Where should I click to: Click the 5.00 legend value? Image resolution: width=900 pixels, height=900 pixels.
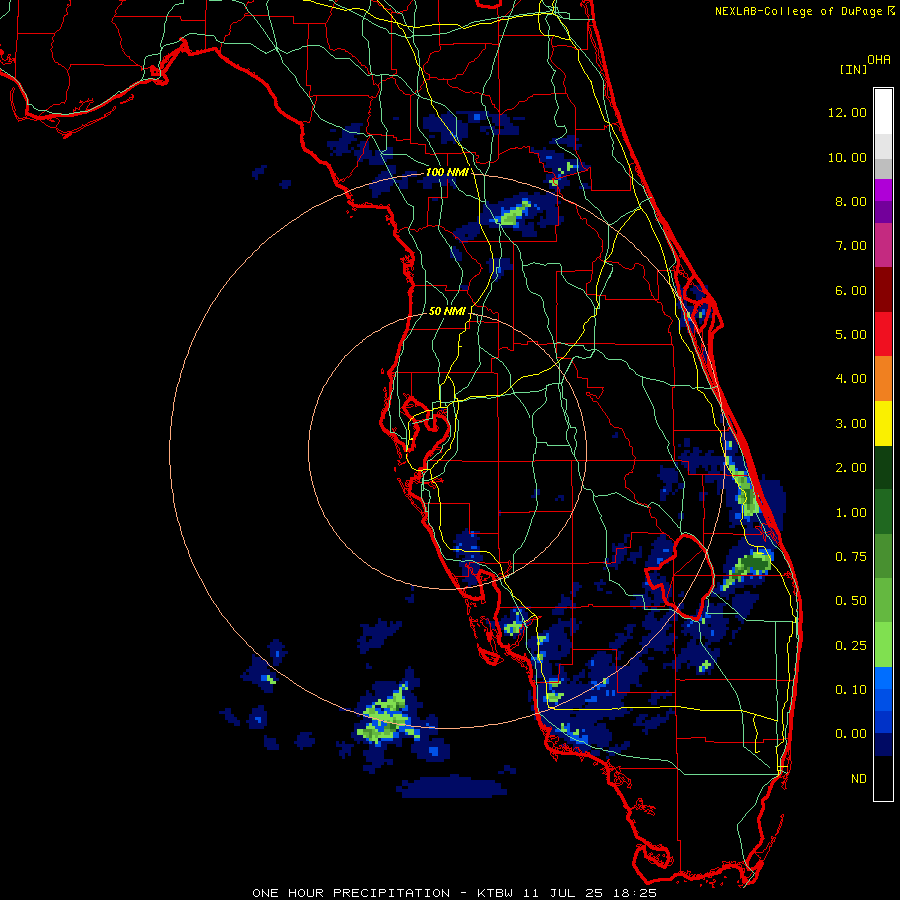click(x=851, y=335)
